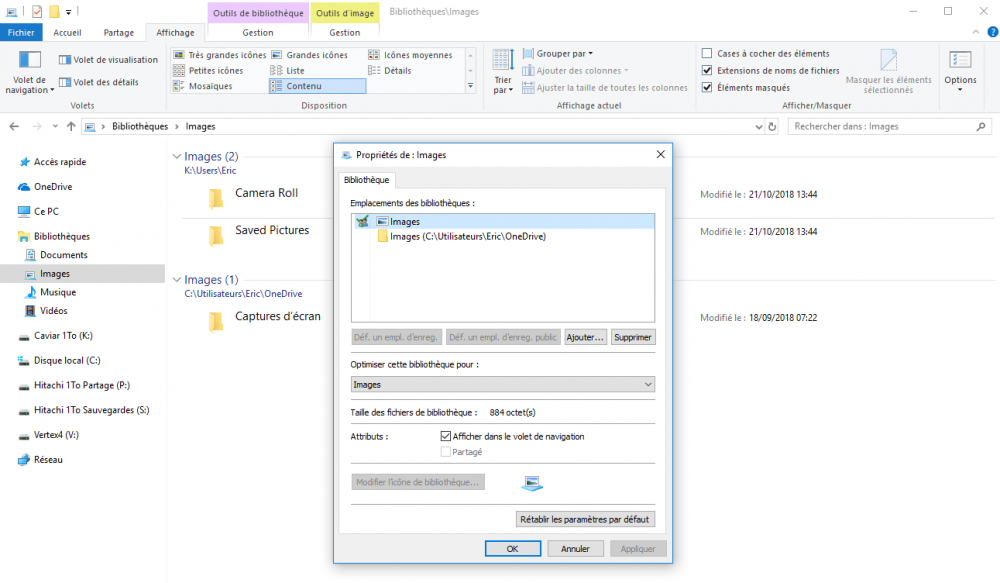Refresh the current folder view

772,126
